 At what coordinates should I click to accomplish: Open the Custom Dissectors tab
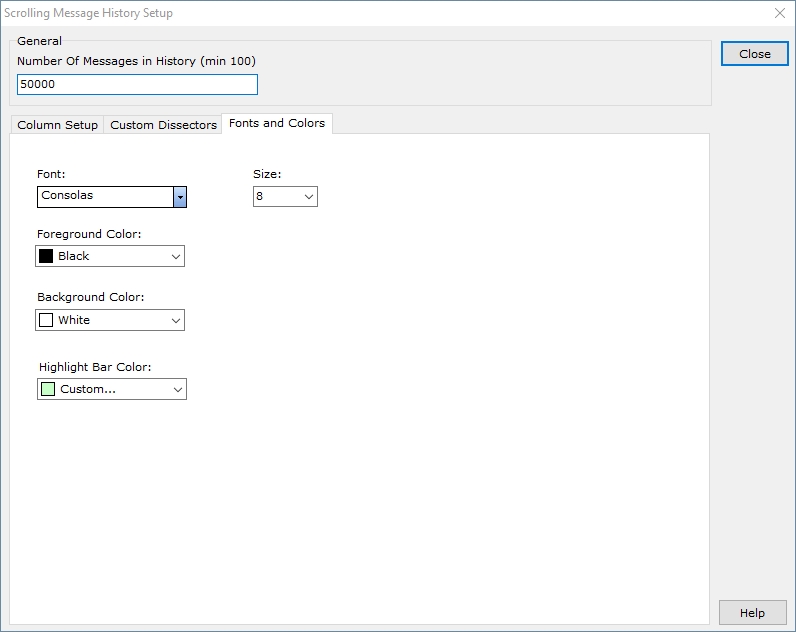(x=163, y=125)
